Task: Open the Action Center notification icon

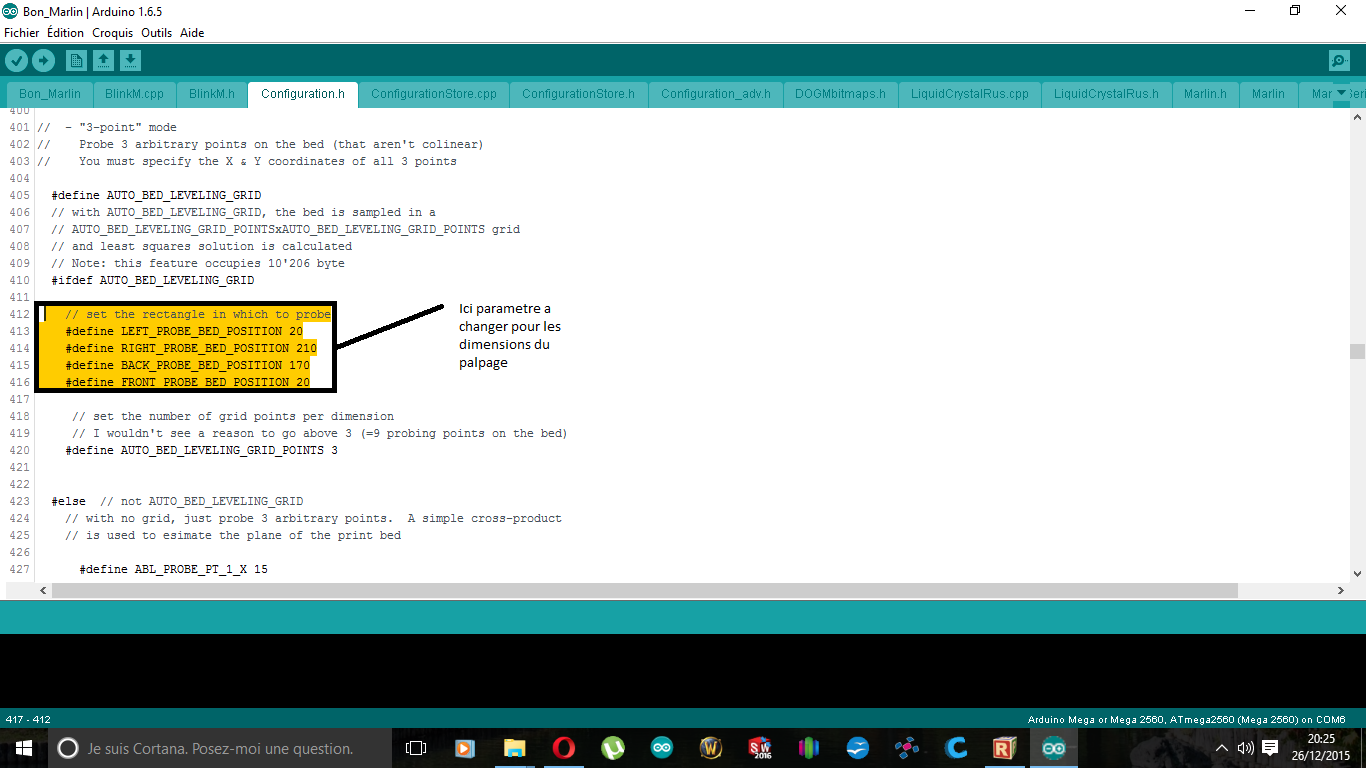Action: pyautogui.click(x=1270, y=748)
